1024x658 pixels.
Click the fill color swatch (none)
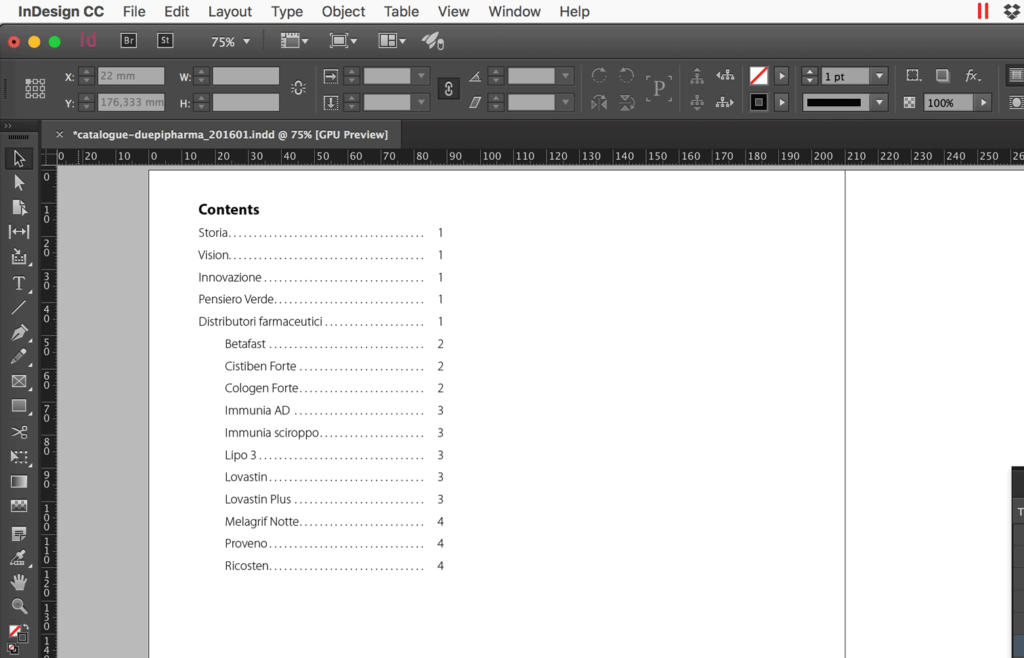pos(758,76)
